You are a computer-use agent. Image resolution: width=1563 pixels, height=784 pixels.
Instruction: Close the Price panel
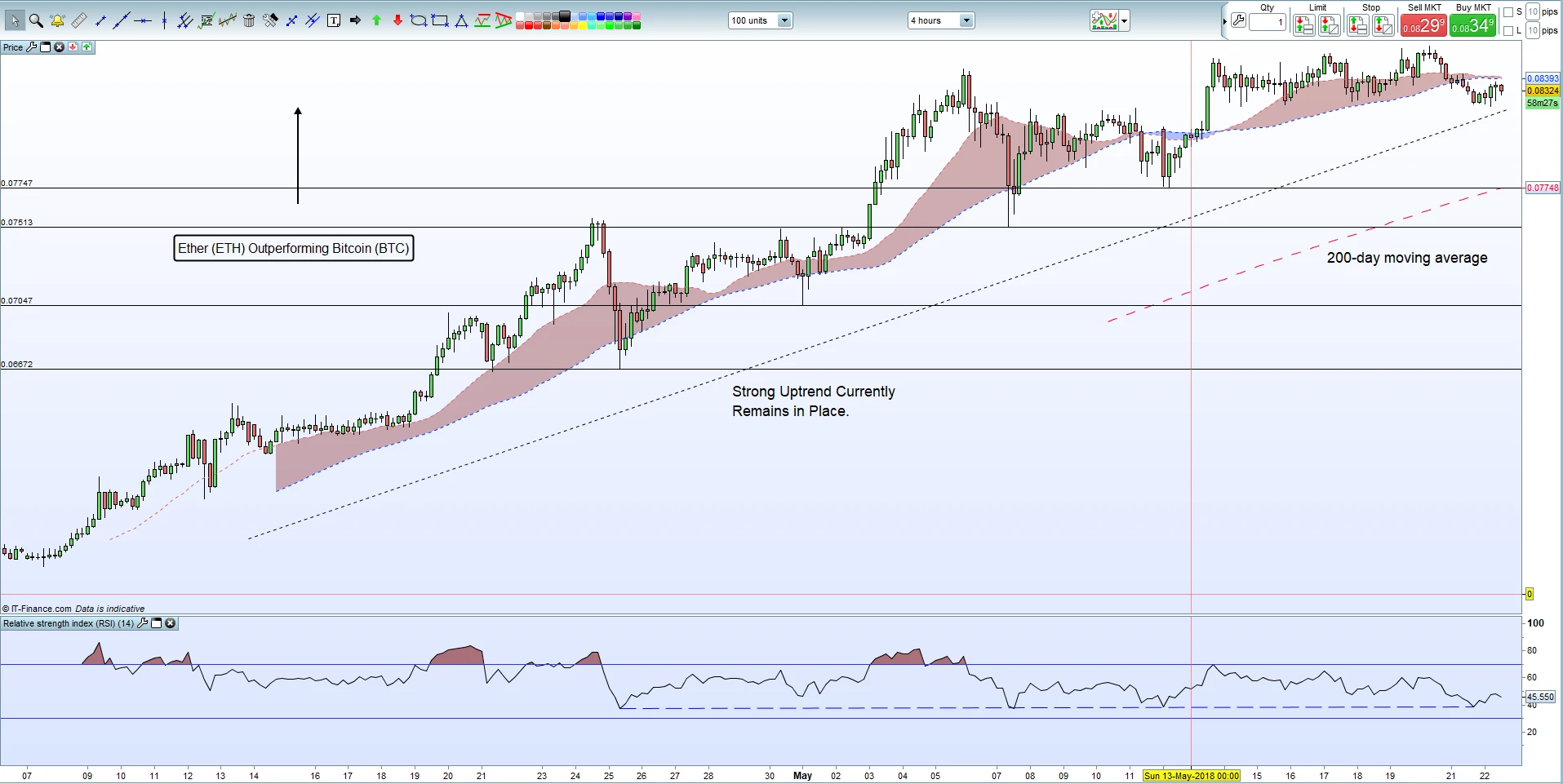click(59, 47)
